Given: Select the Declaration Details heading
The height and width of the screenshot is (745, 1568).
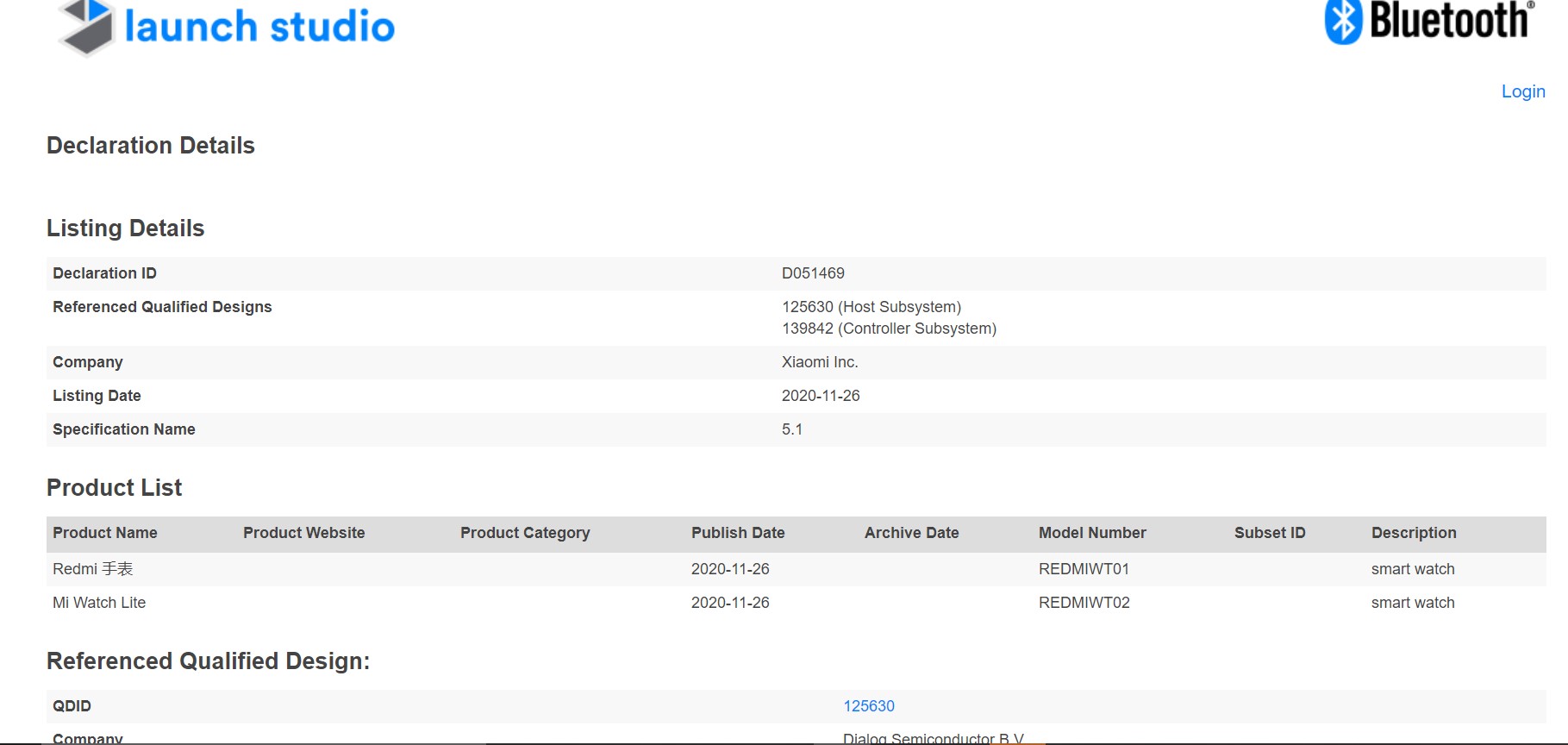Looking at the screenshot, I should pos(151,146).
